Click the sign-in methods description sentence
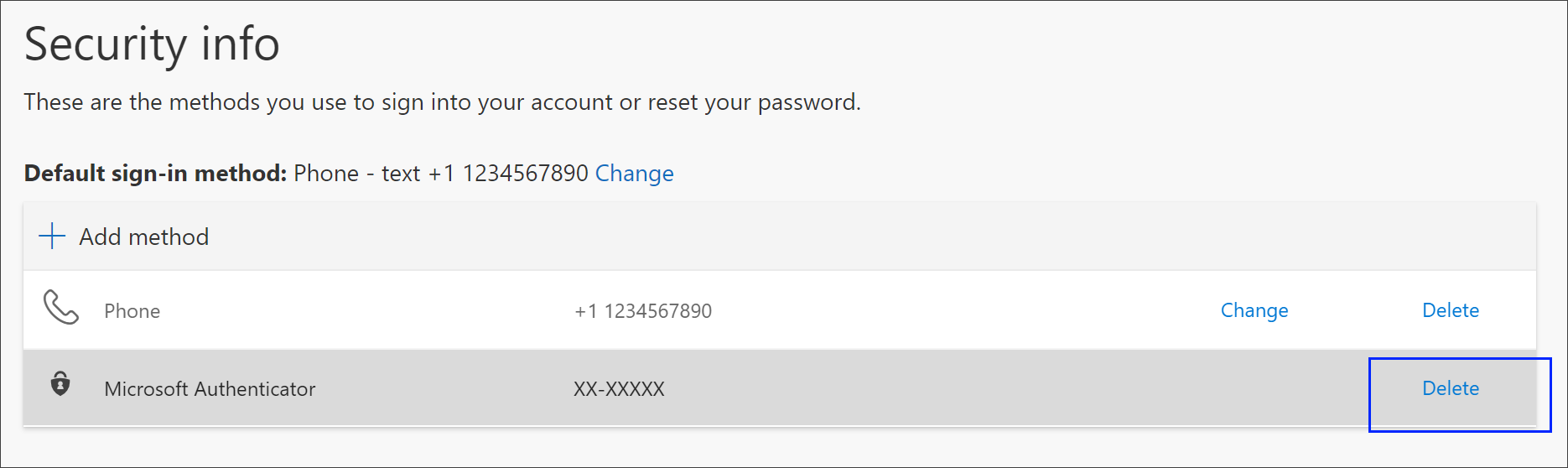1568x468 pixels. coord(442,102)
